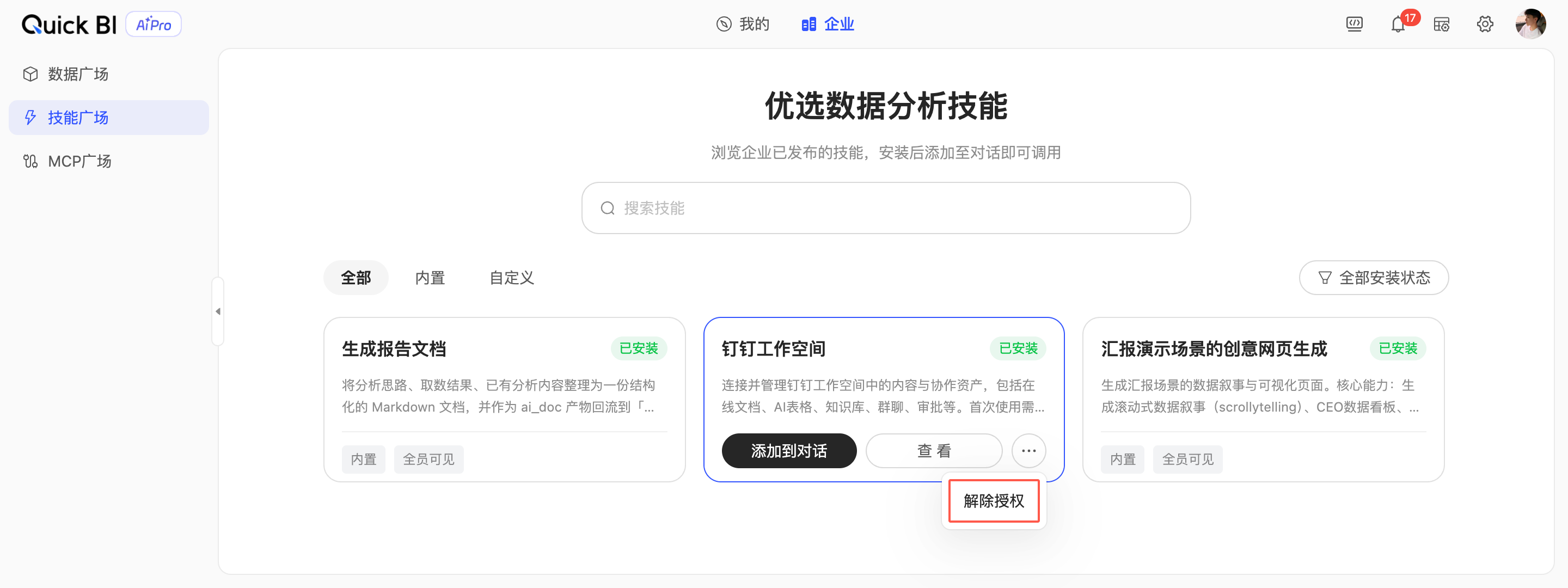This screenshot has height=588, width=1568.
Task: Open the user avatar menu
Action: (x=1530, y=24)
